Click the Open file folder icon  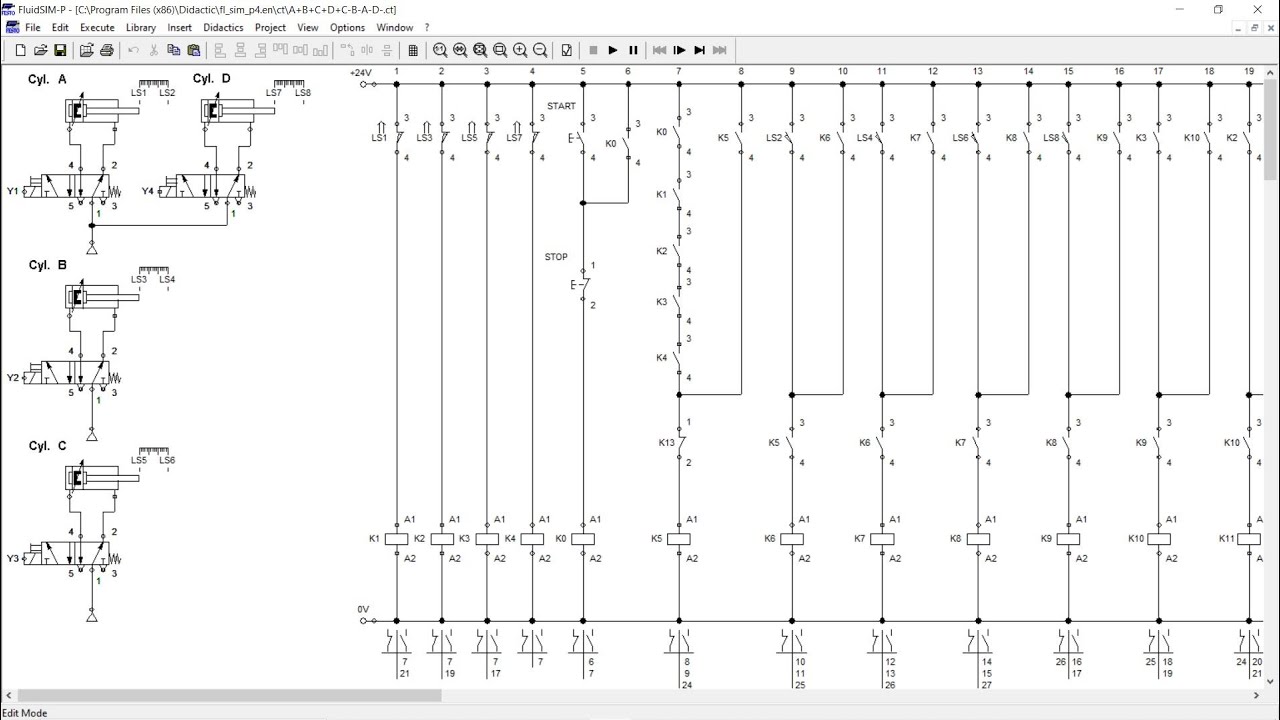41,50
